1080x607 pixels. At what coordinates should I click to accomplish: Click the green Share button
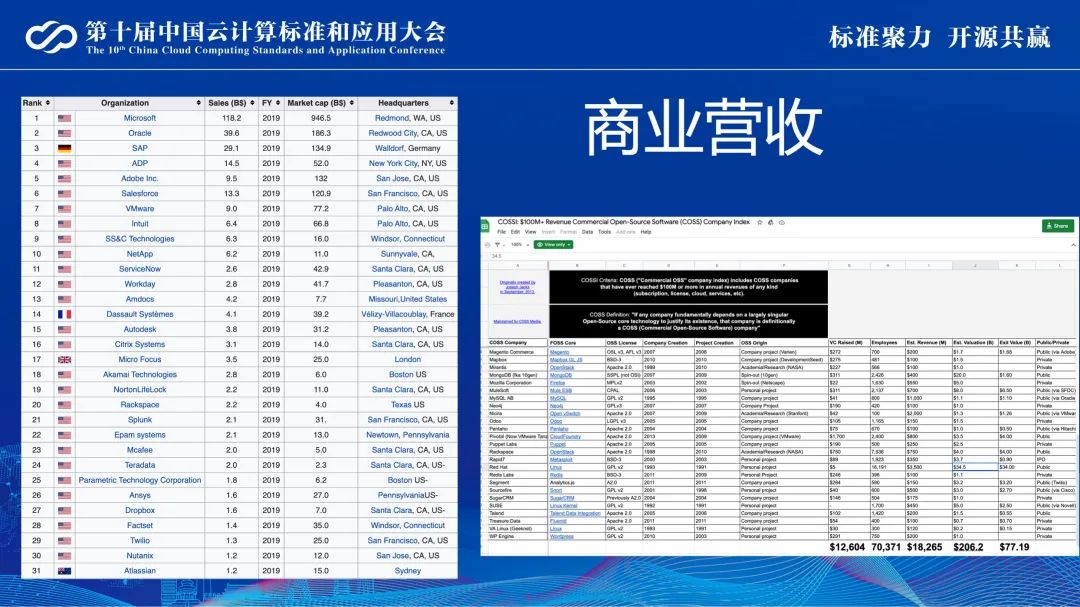tap(1057, 225)
